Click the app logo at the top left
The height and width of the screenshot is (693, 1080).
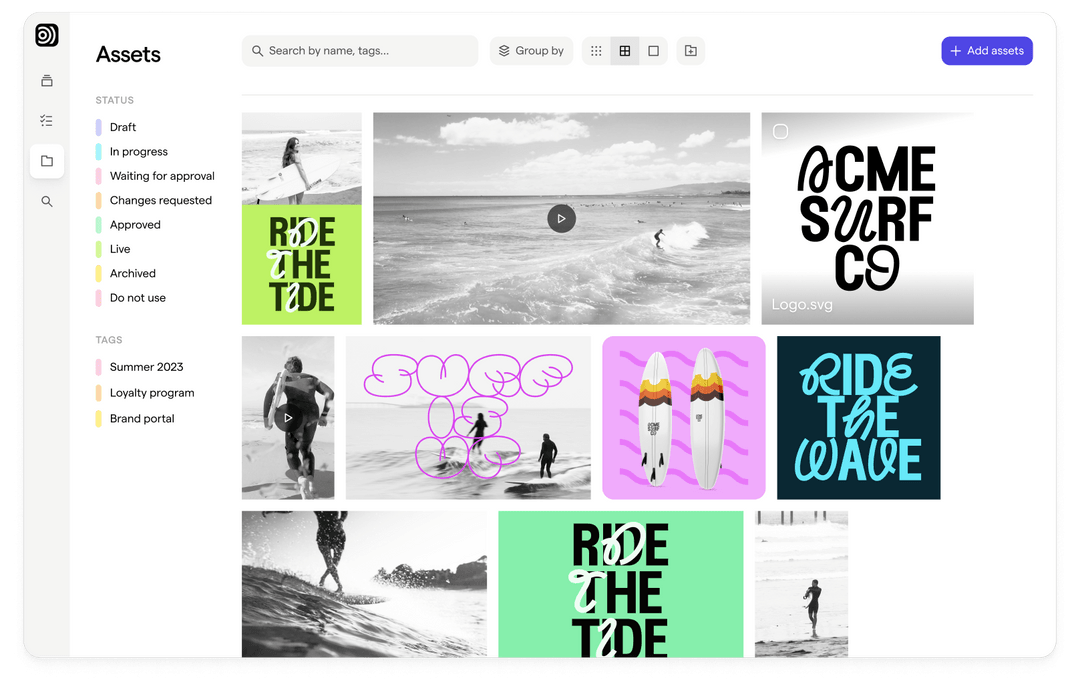tap(46, 34)
